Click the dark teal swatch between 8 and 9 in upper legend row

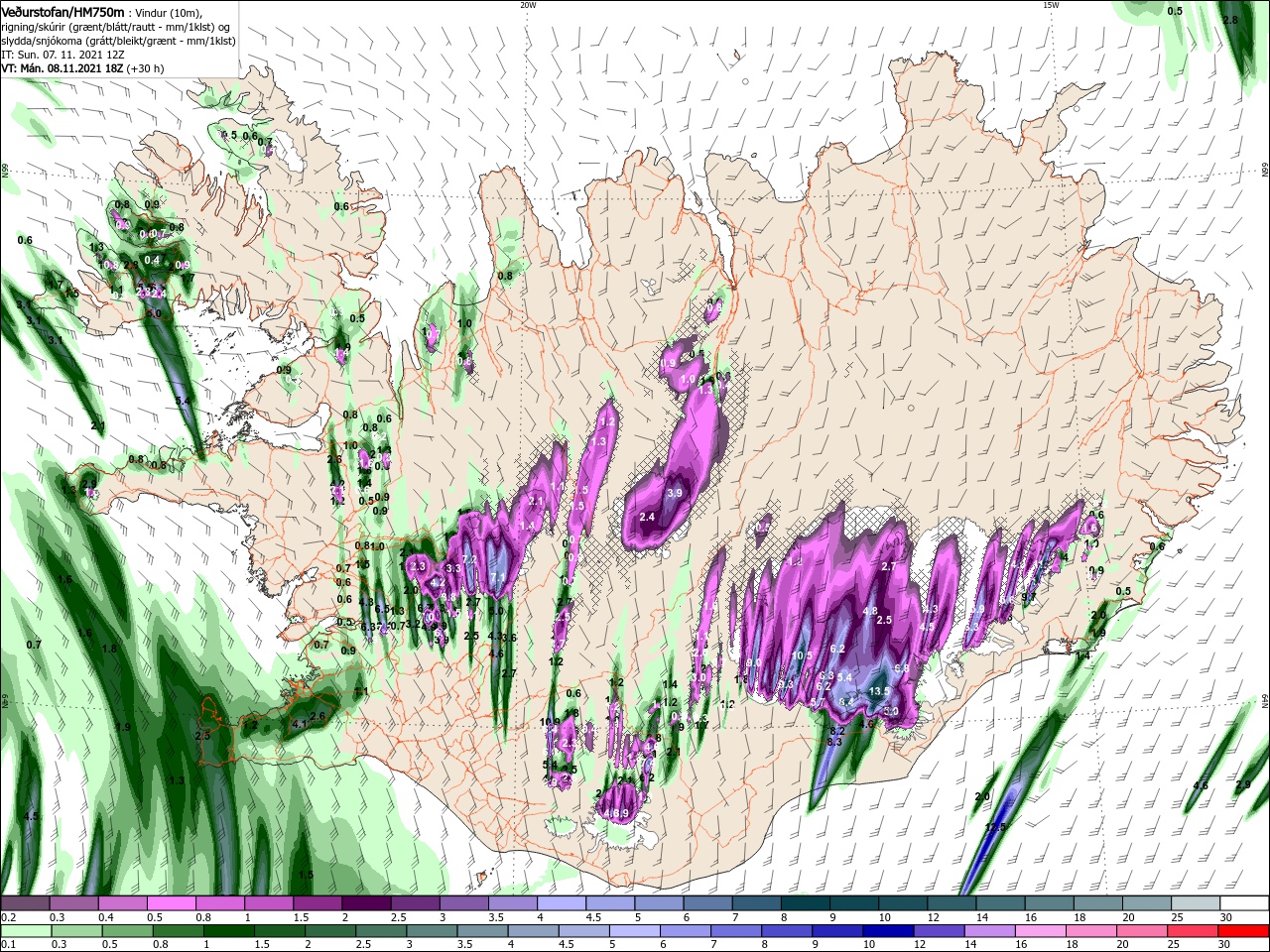tap(806, 903)
